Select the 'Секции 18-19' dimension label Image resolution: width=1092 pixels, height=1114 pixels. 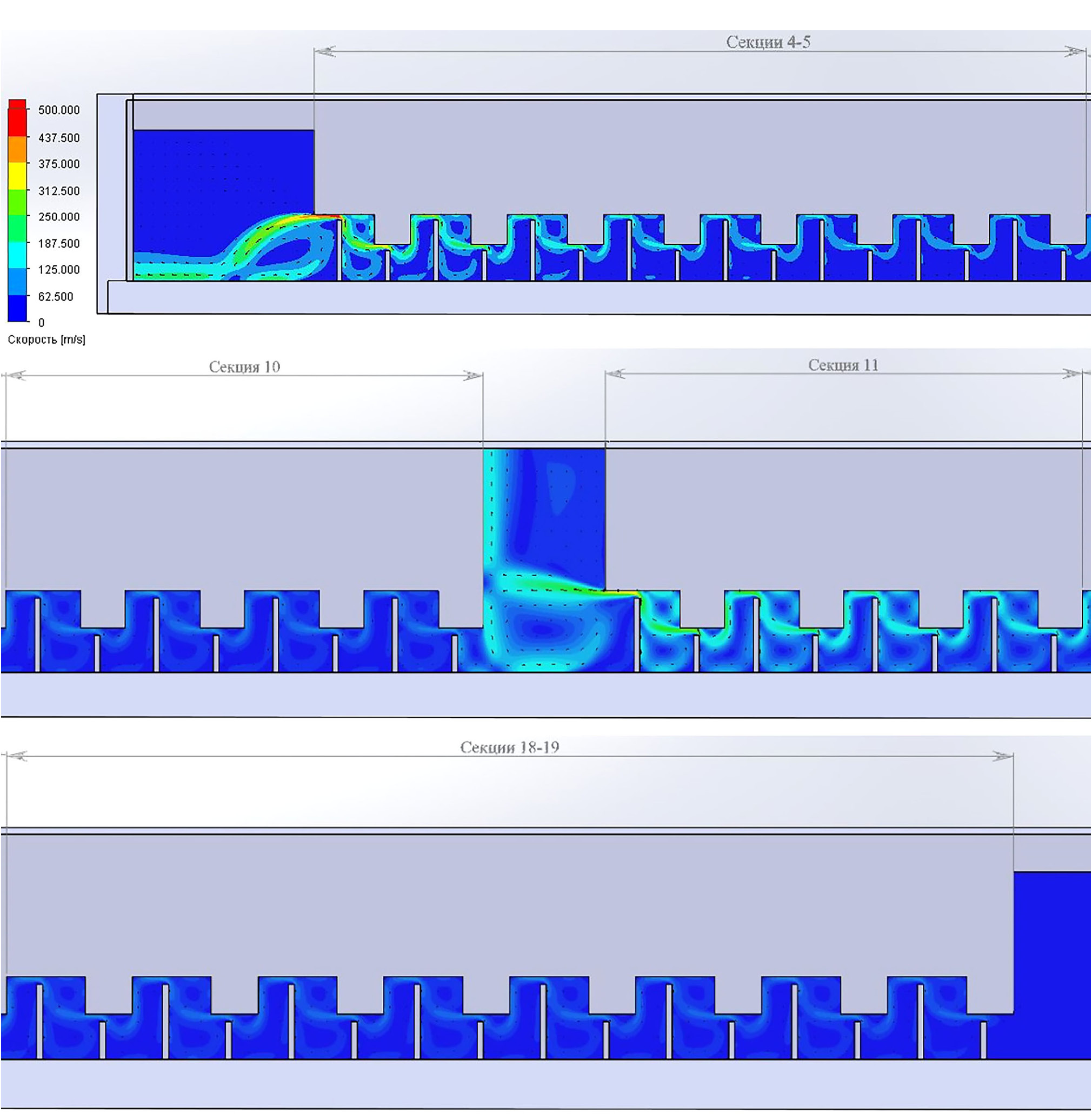point(509,747)
